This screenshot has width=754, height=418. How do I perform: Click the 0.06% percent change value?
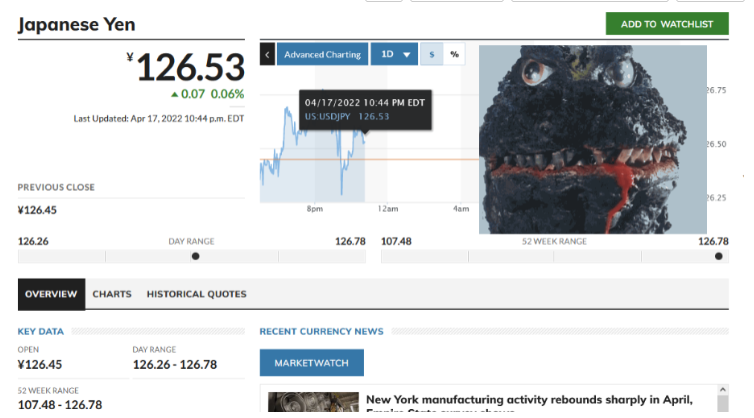227,94
